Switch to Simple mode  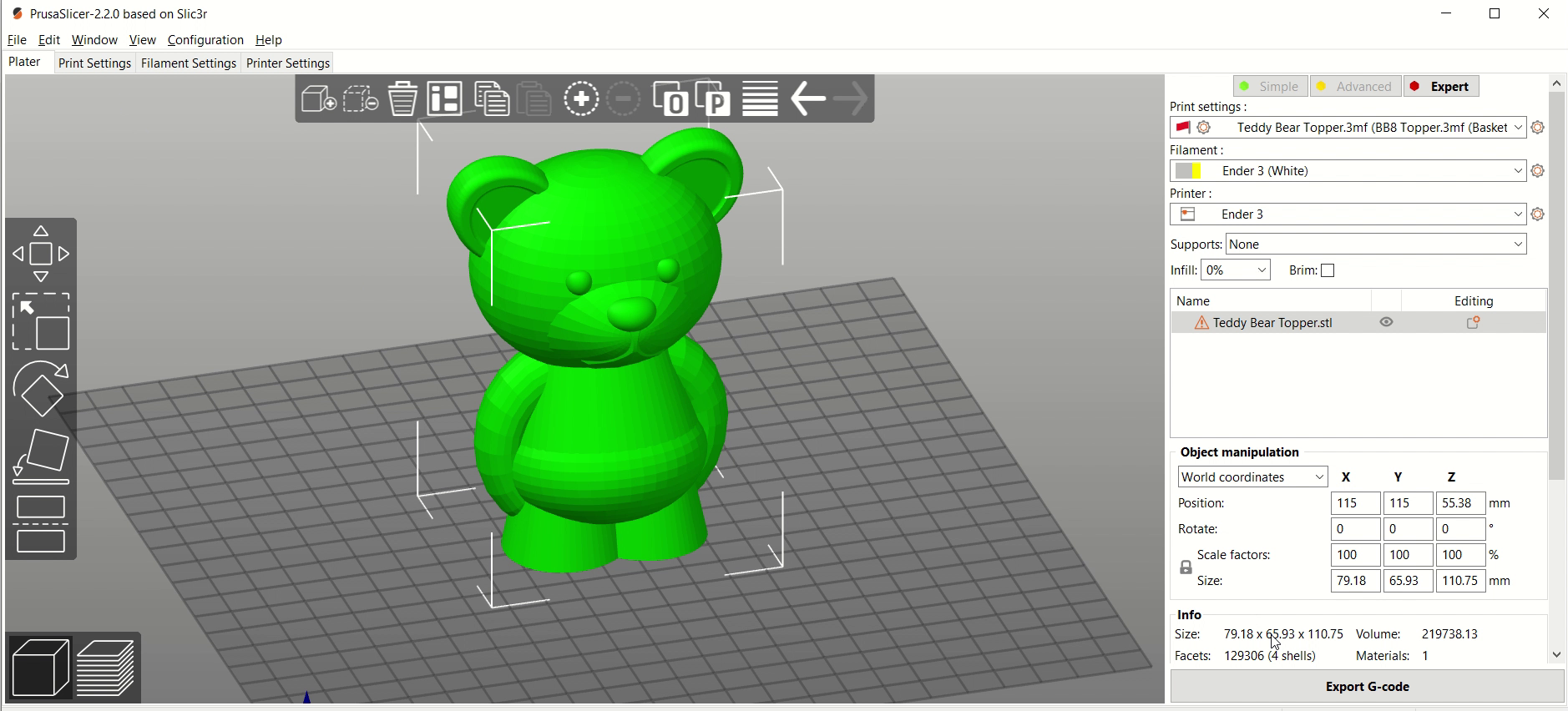click(x=1271, y=86)
